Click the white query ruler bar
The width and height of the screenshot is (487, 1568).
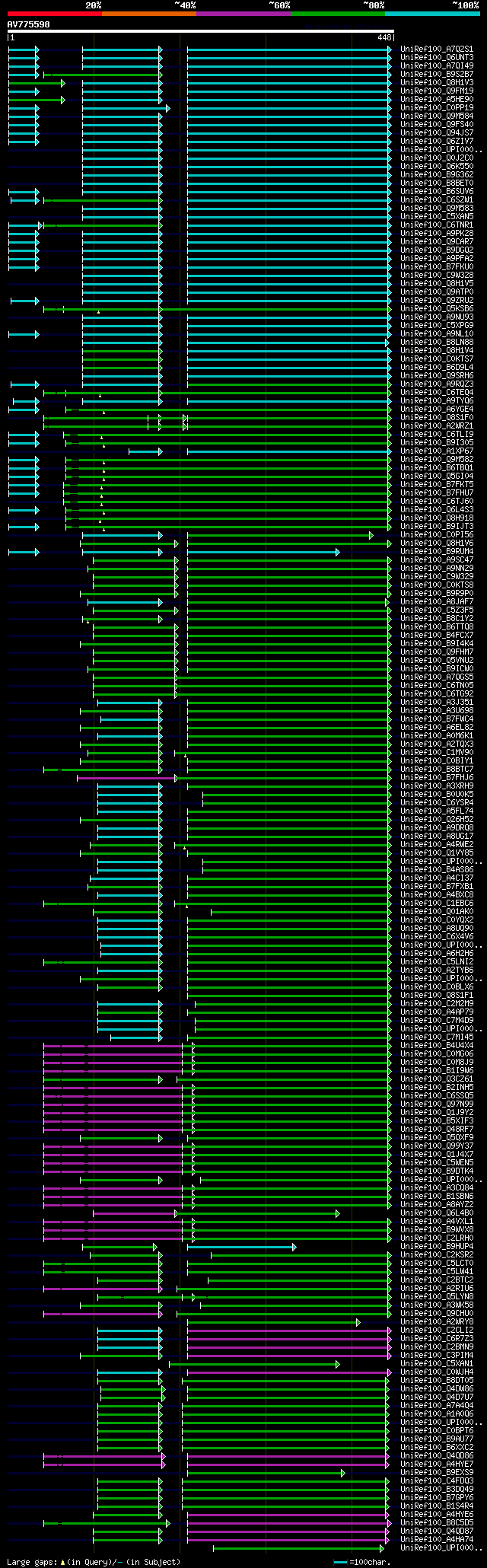tap(200, 31)
